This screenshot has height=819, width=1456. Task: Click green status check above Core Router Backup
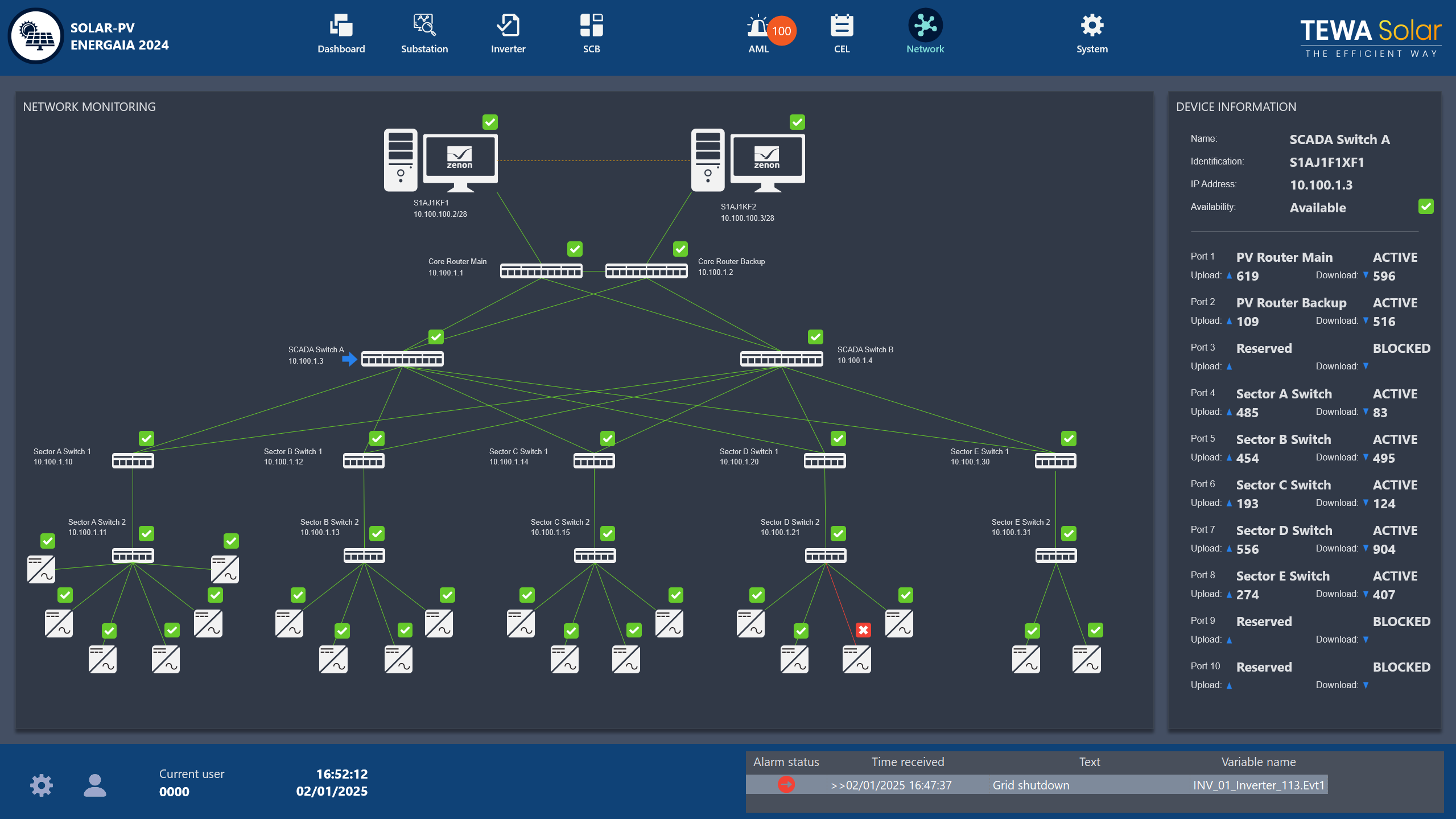click(x=680, y=249)
